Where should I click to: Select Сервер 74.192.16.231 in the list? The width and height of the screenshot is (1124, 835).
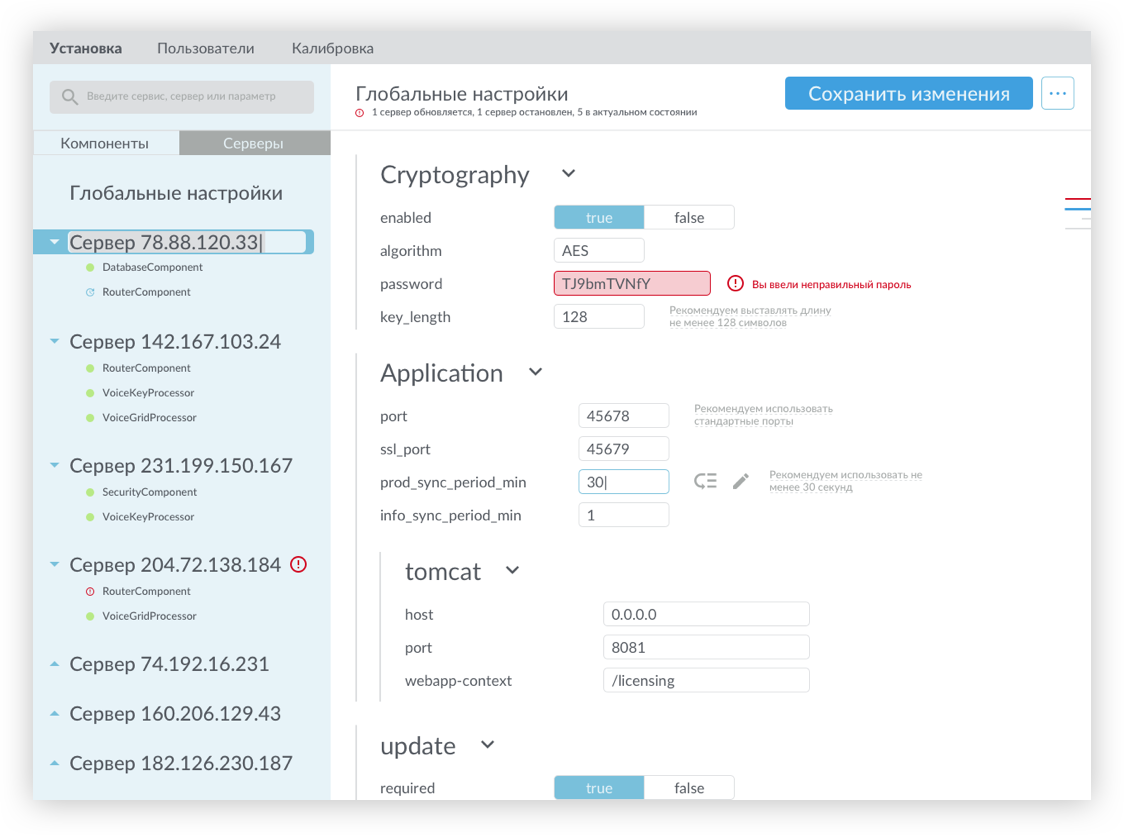(x=169, y=664)
